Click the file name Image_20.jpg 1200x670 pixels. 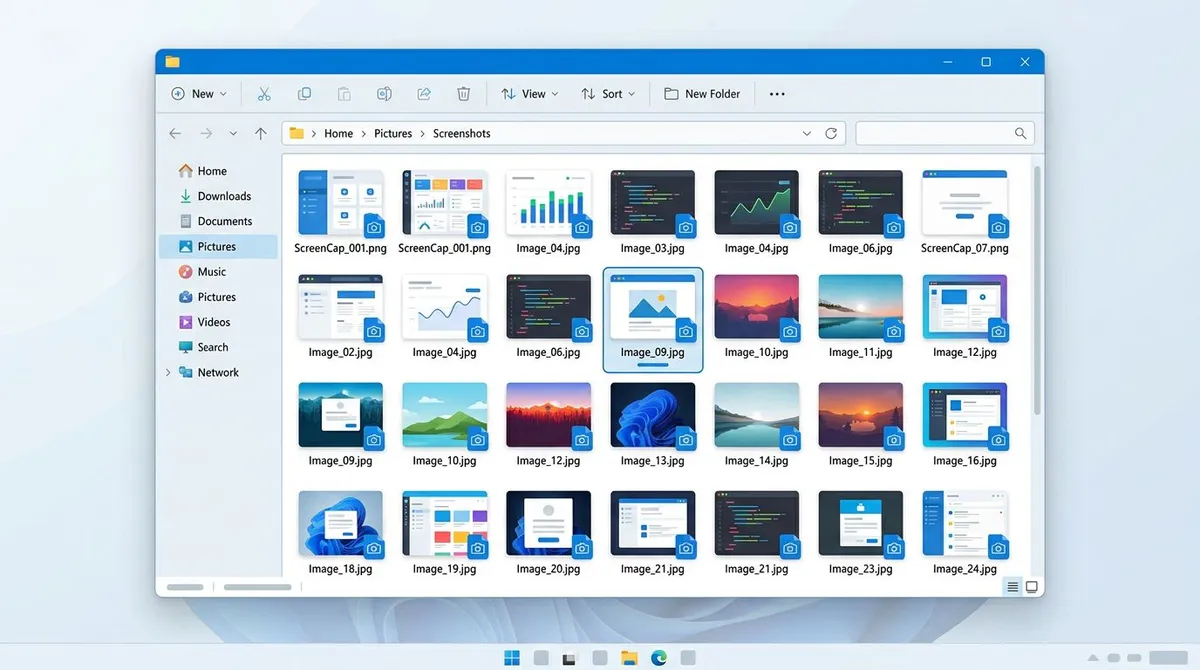coord(548,569)
